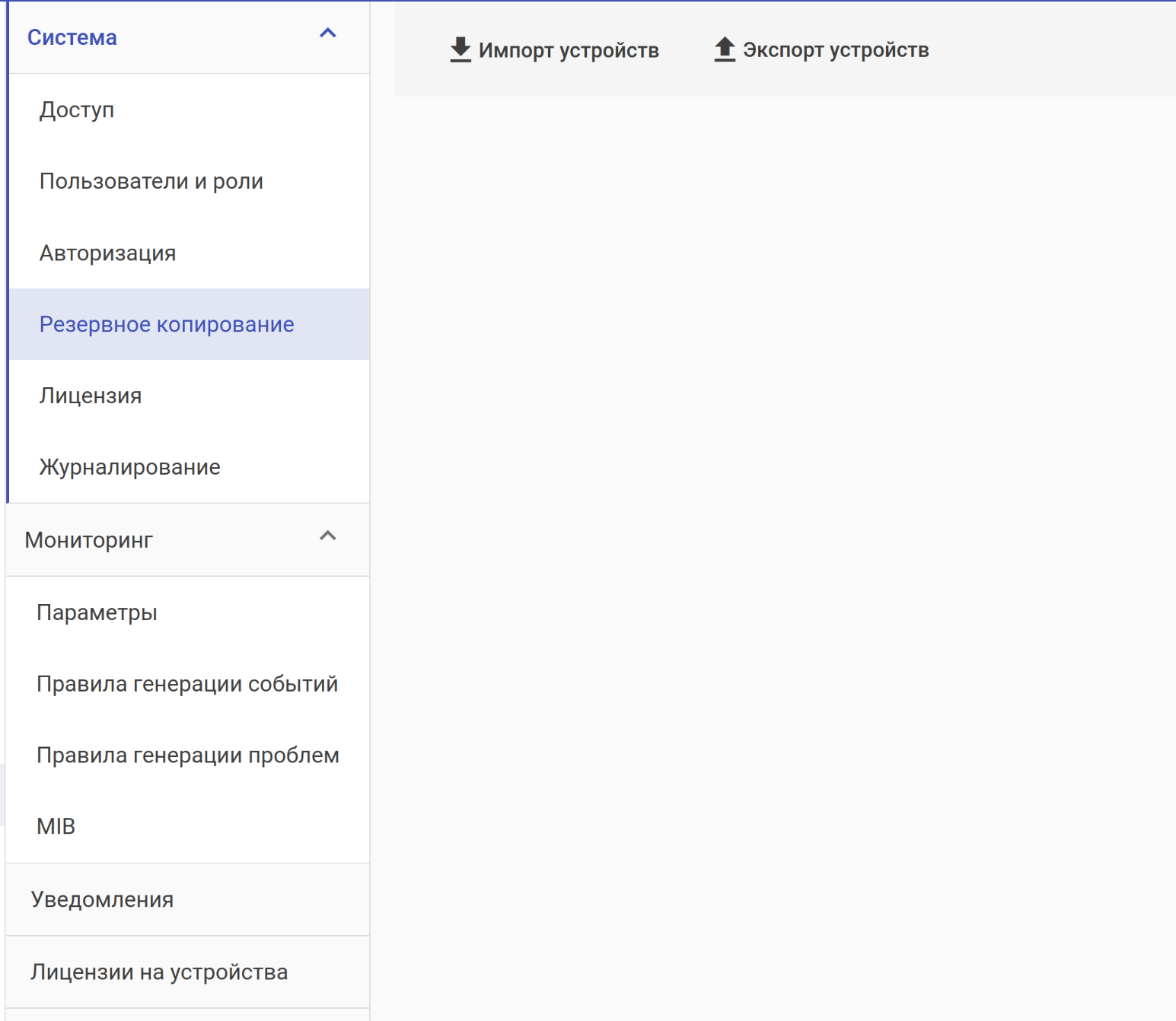Image resolution: width=1176 pixels, height=1021 pixels.
Task: Open the Уведомления section
Action: tap(102, 899)
